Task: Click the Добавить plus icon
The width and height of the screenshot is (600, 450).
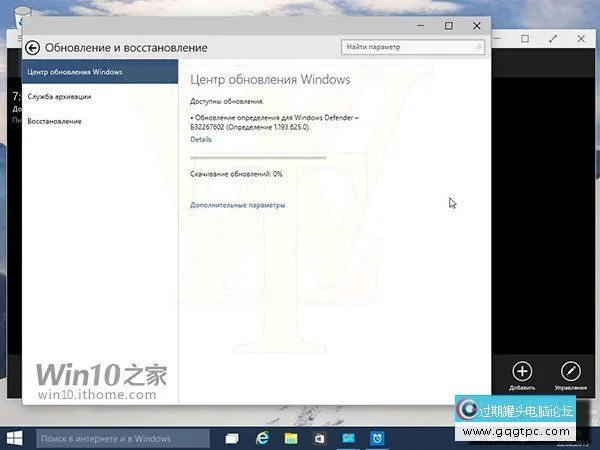Action: (522, 371)
